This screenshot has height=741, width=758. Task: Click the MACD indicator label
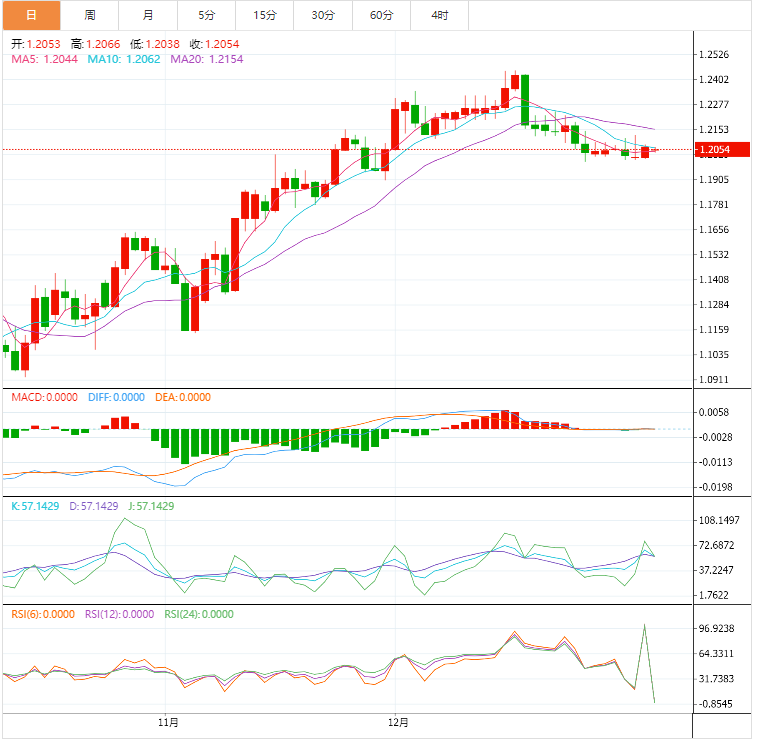[x=44, y=397]
